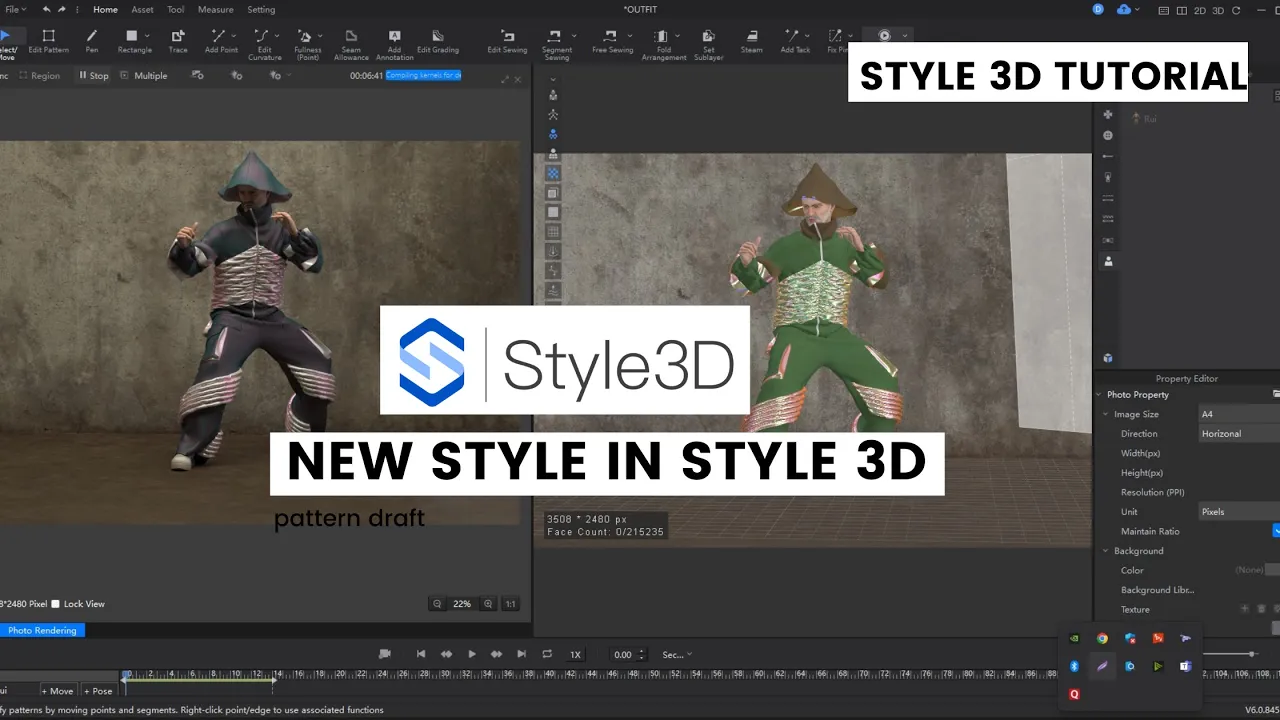This screenshot has height=720, width=1280.
Task: Select the Seam Allowance tool
Action: tap(351, 45)
